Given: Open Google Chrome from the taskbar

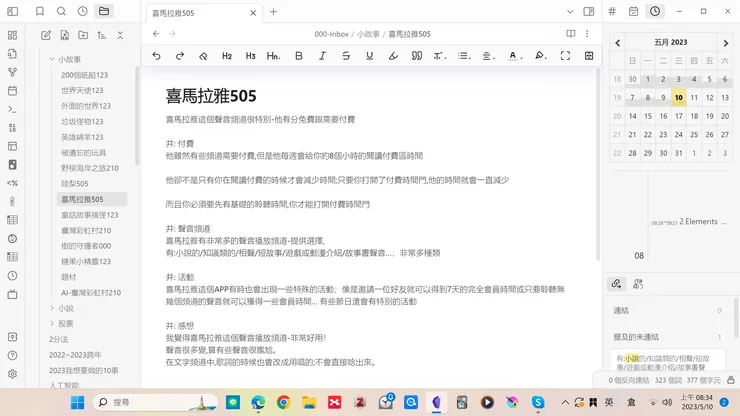Looking at the screenshot, I should point(284,402).
